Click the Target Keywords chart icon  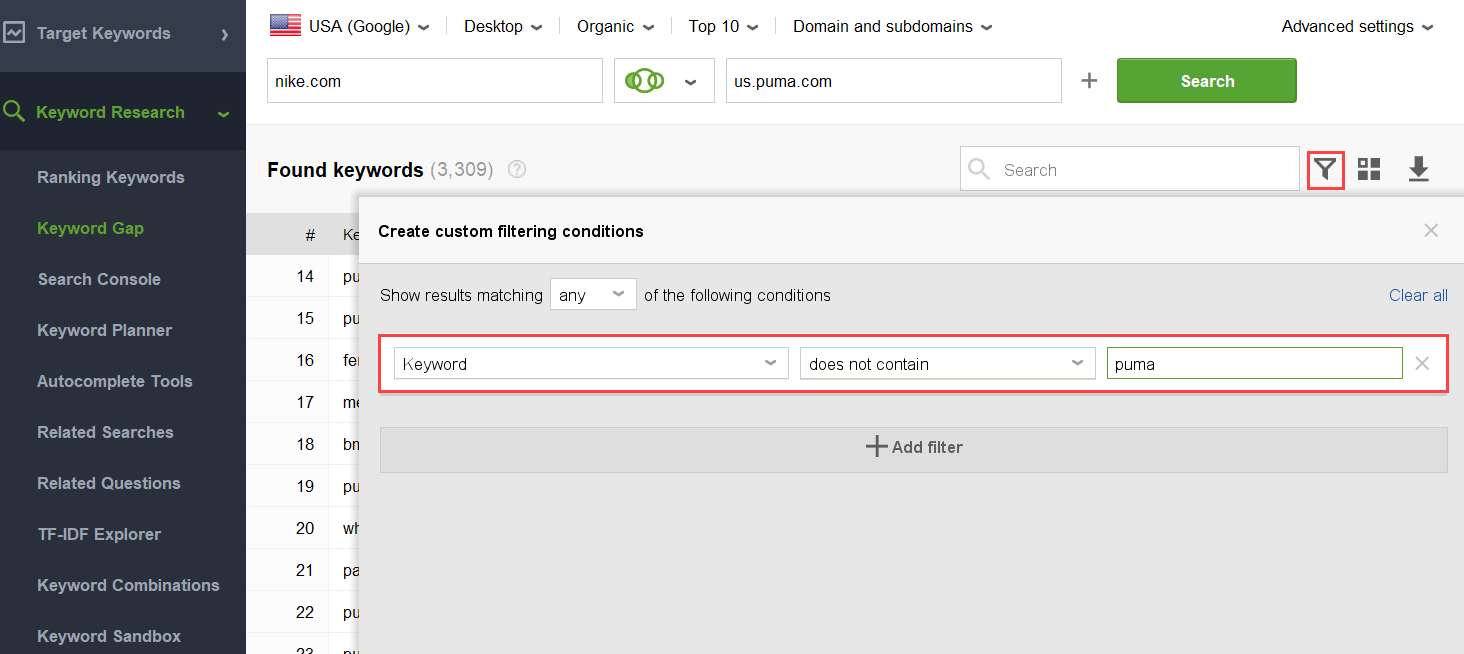point(14,33)
